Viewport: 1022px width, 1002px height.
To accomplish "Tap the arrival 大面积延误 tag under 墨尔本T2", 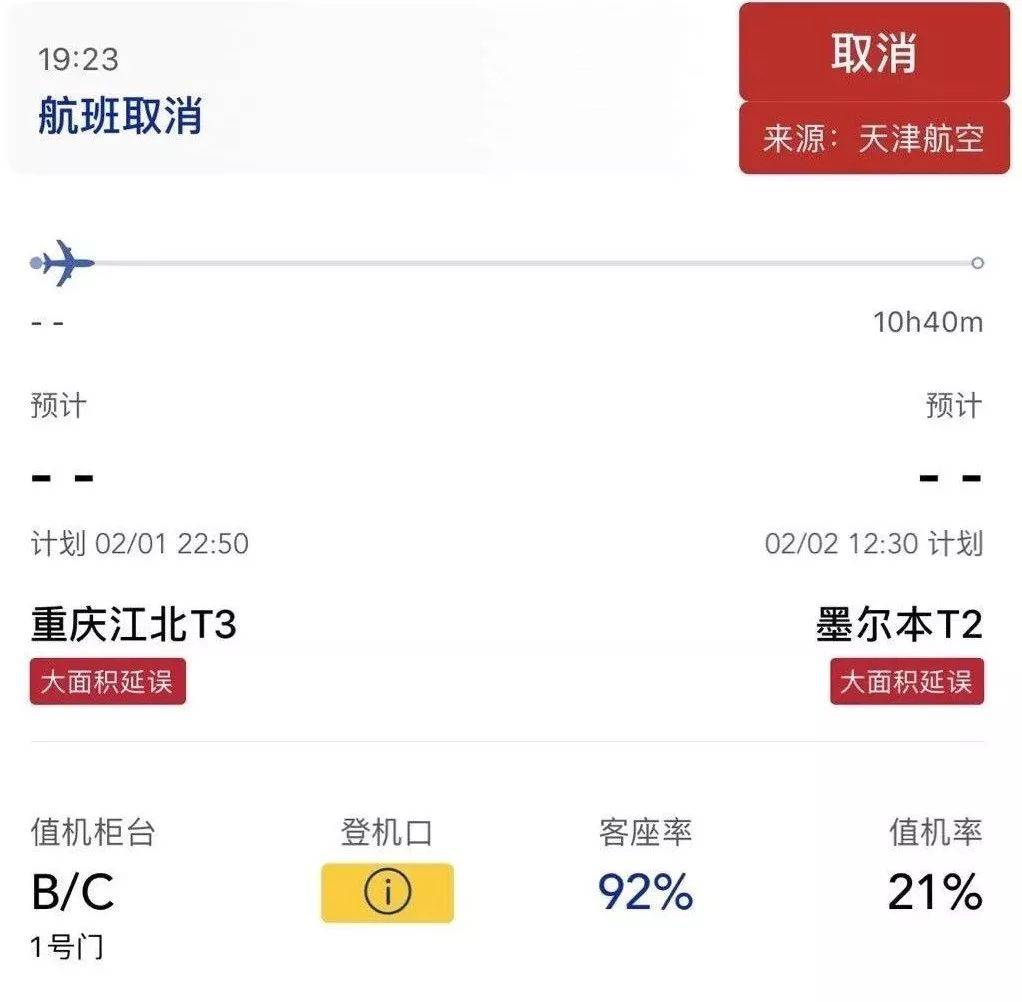I will click(906, 681).
